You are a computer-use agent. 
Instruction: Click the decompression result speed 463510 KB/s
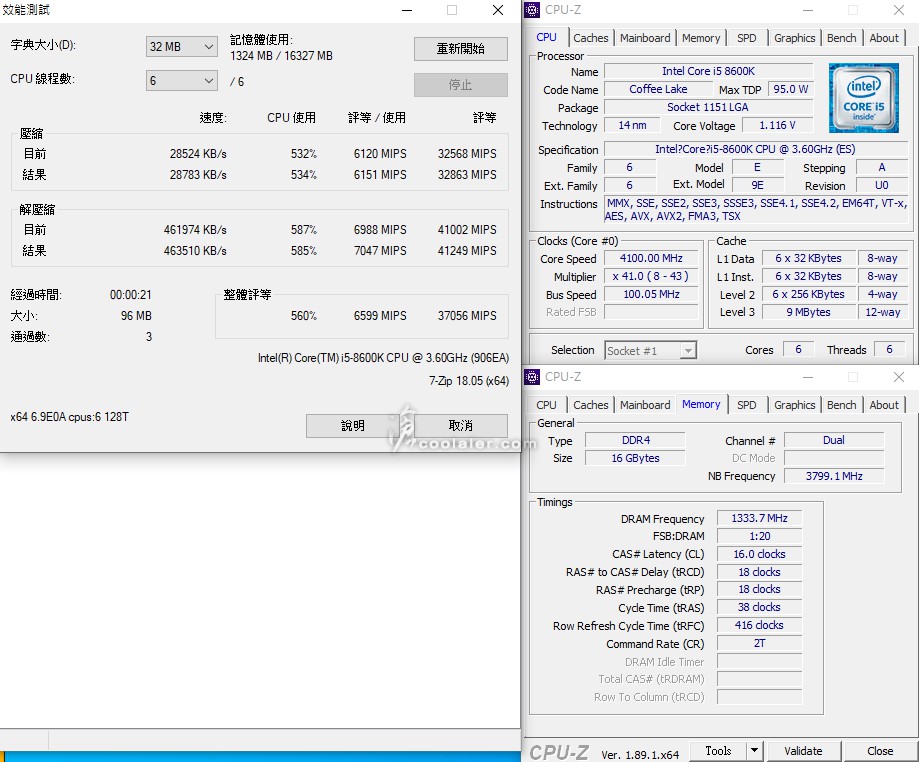(195, 251)
